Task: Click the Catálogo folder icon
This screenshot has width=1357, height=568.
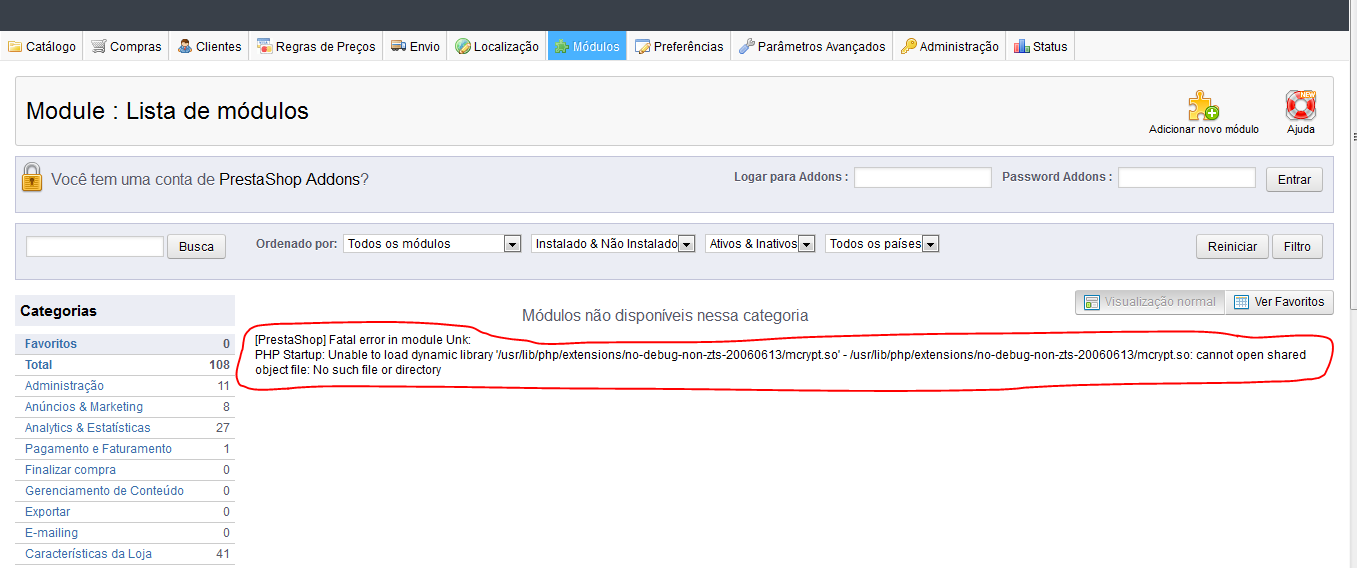Action: pos(15,46)
